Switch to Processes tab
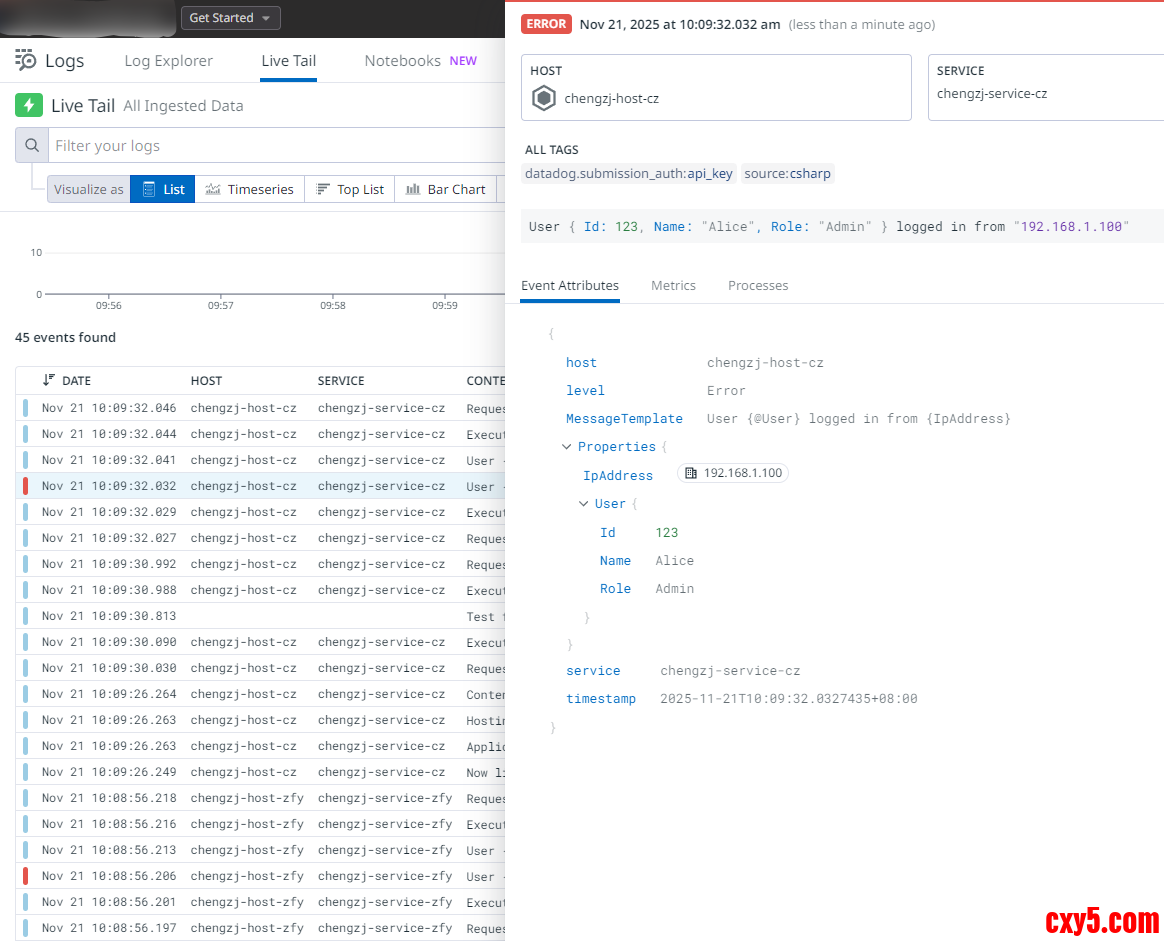Image resolution: width=1164 pixels, height=941 pixels. click(x=758, y=285)
